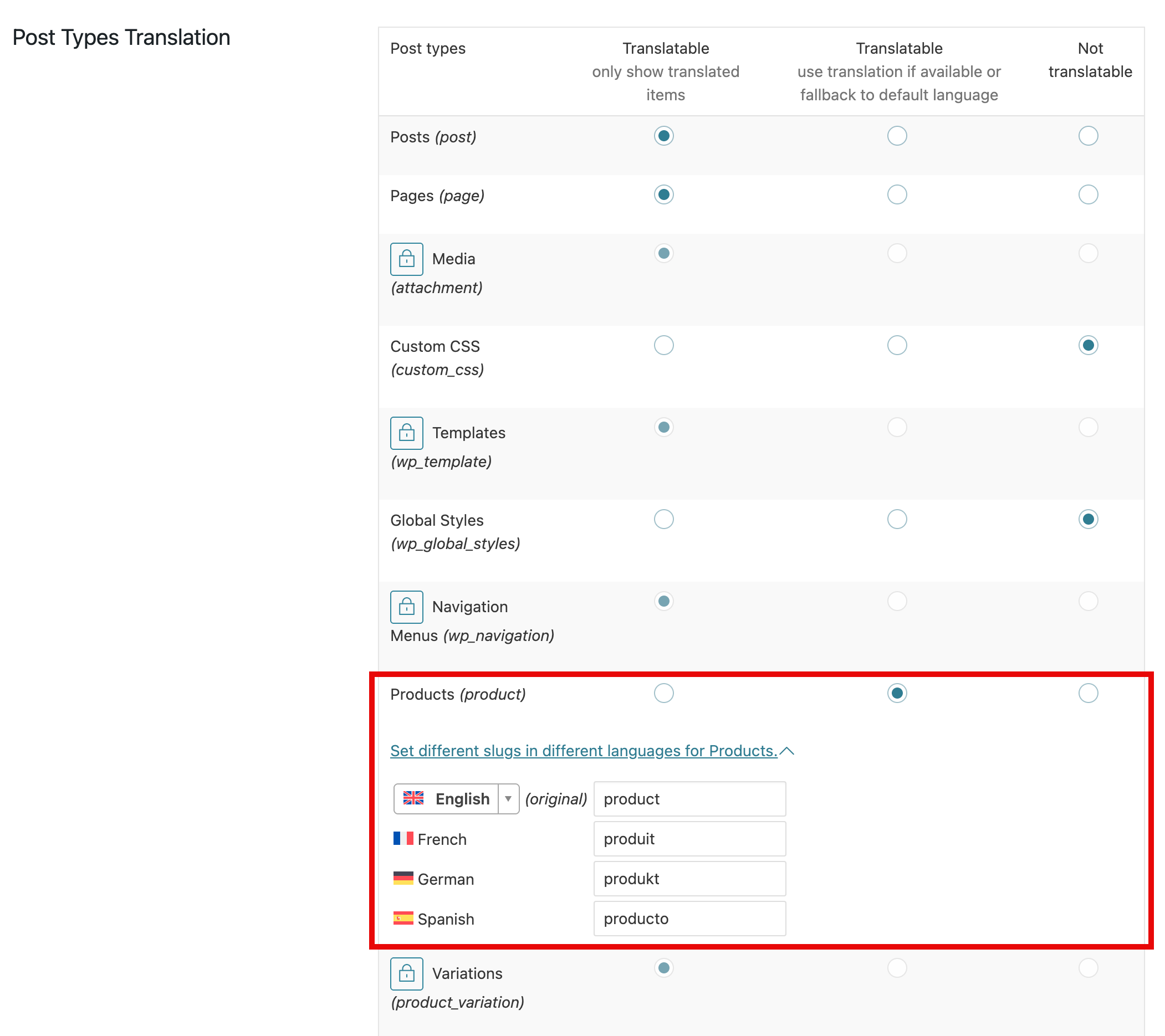Click the lock icon beside Navigation Menus

pos(406,606)
